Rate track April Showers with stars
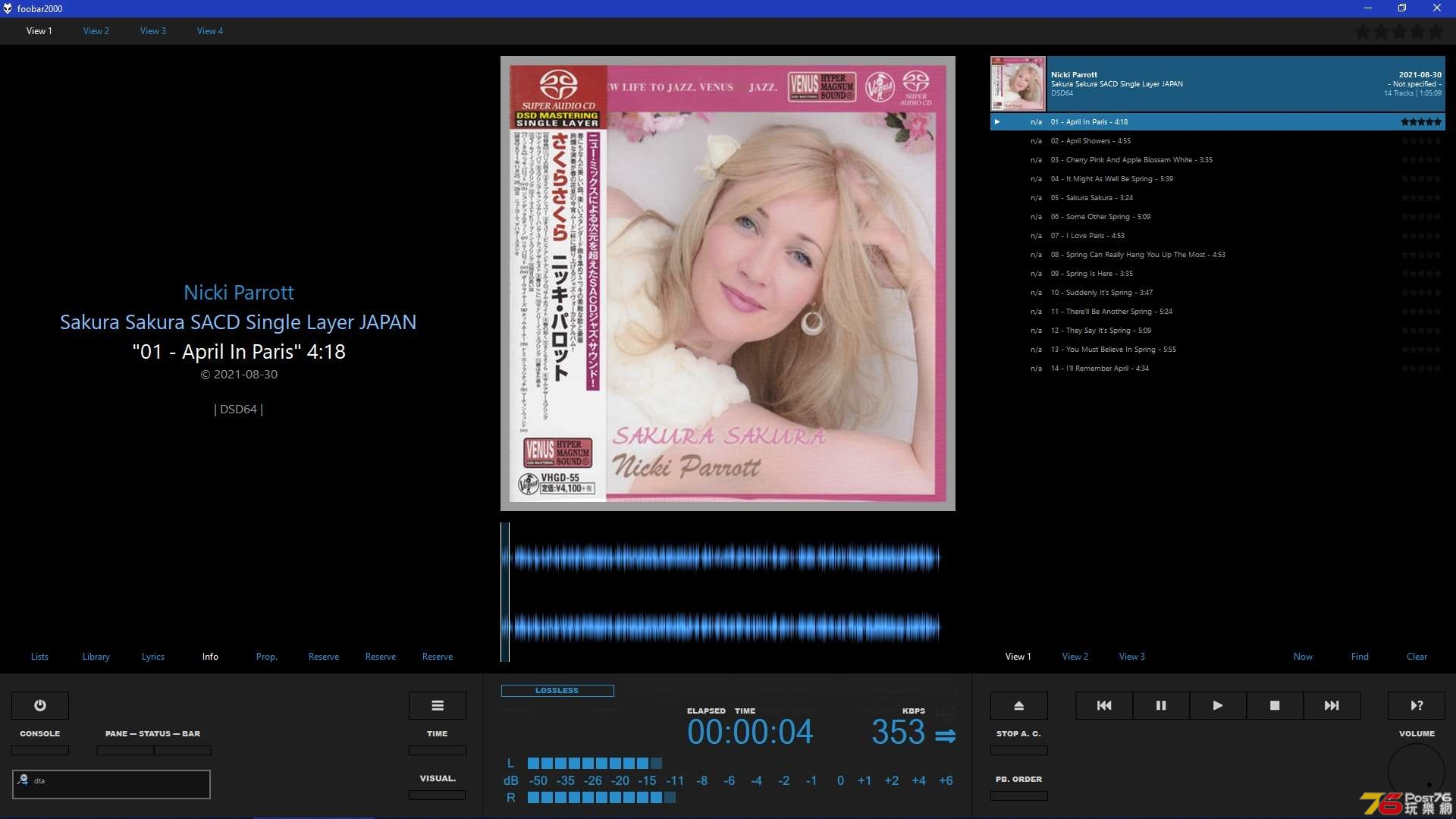 1421,141
